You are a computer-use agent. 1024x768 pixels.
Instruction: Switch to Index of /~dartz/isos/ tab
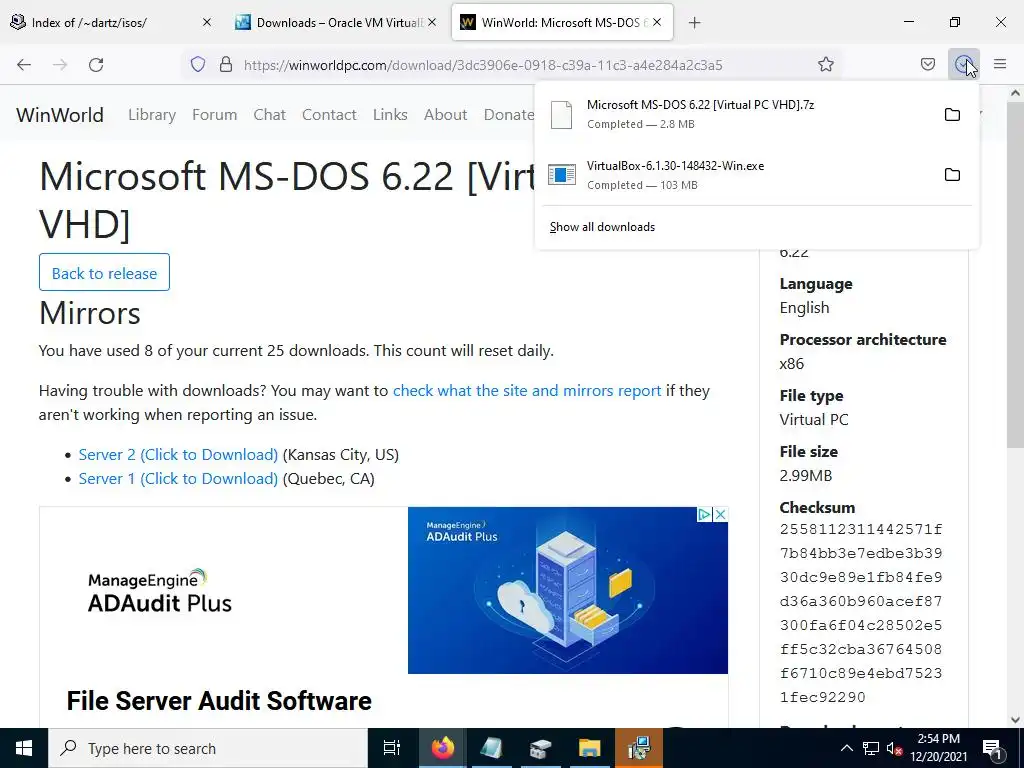coord(111,22)
